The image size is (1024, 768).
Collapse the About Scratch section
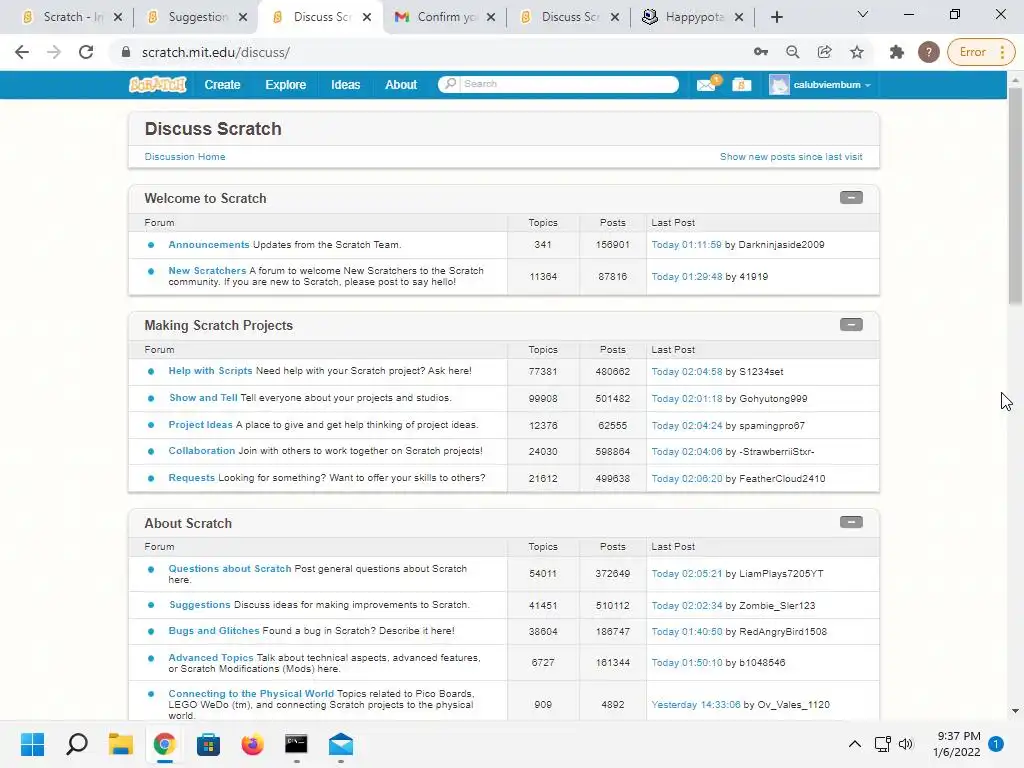(x=851, y=522)
